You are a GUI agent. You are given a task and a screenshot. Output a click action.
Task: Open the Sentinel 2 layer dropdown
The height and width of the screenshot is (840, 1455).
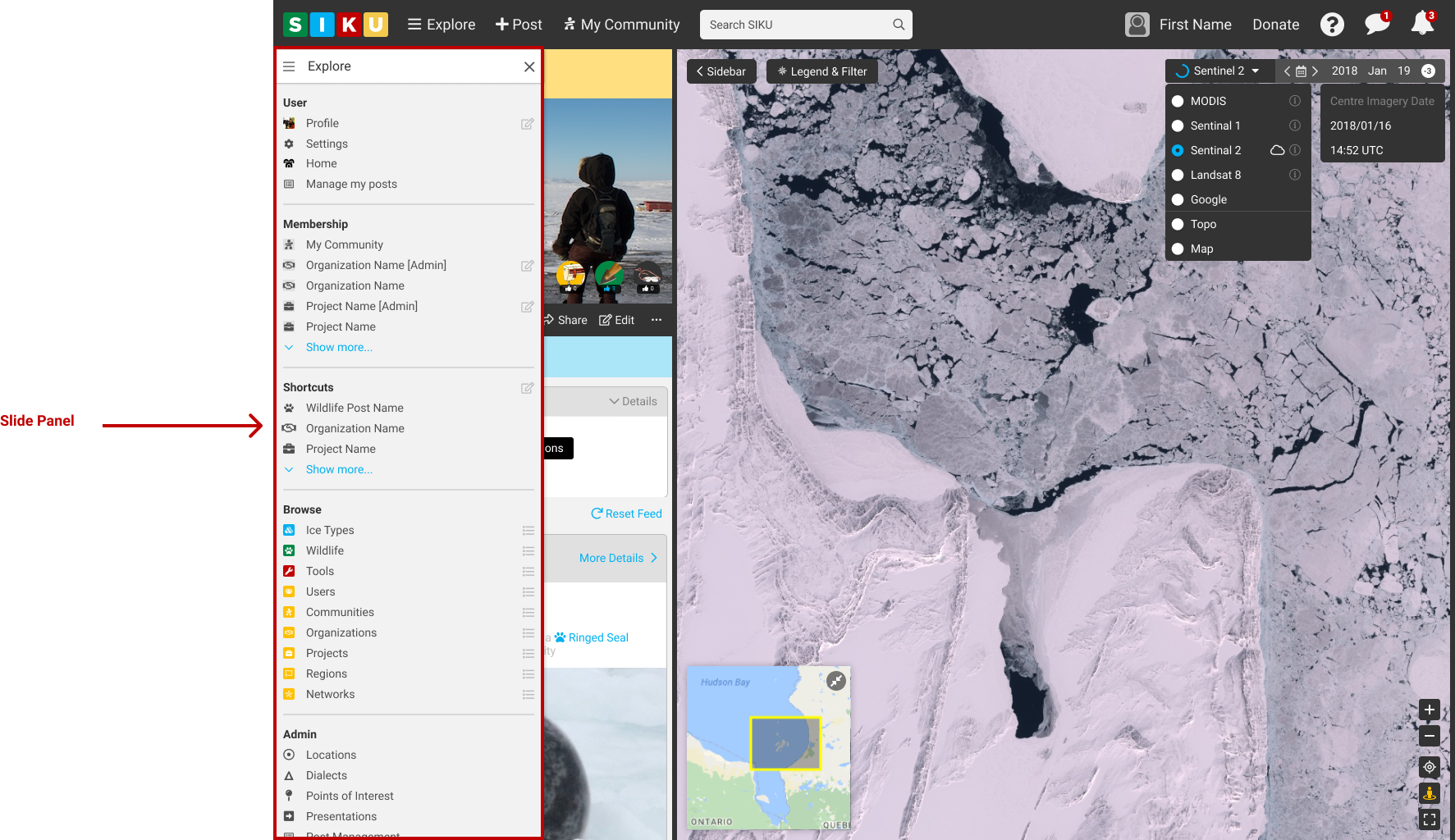(x=1219, y=71)
